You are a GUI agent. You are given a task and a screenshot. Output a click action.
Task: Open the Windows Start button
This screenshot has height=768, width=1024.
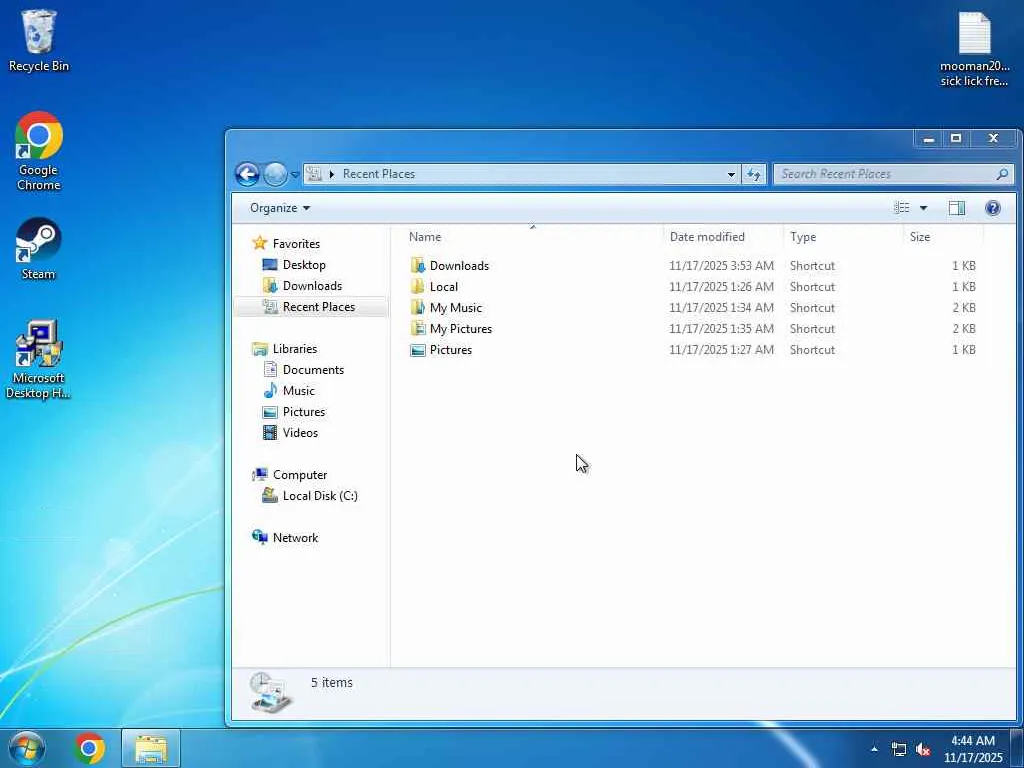[x=27, y=748]
